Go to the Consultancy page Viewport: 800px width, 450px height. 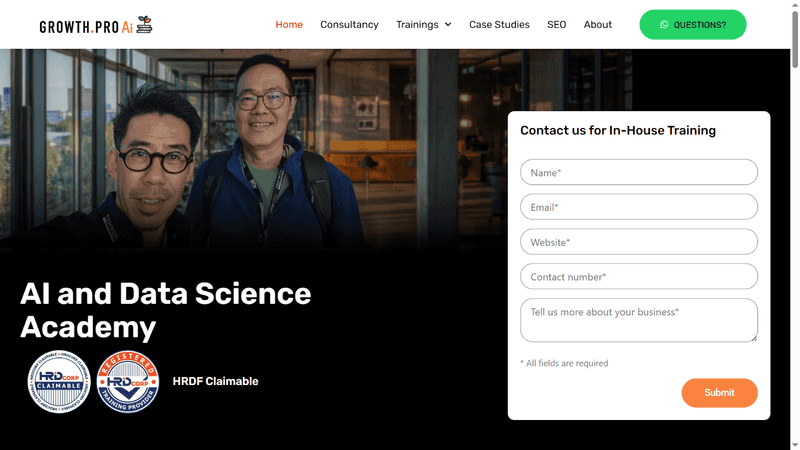(x=349, y=25)
